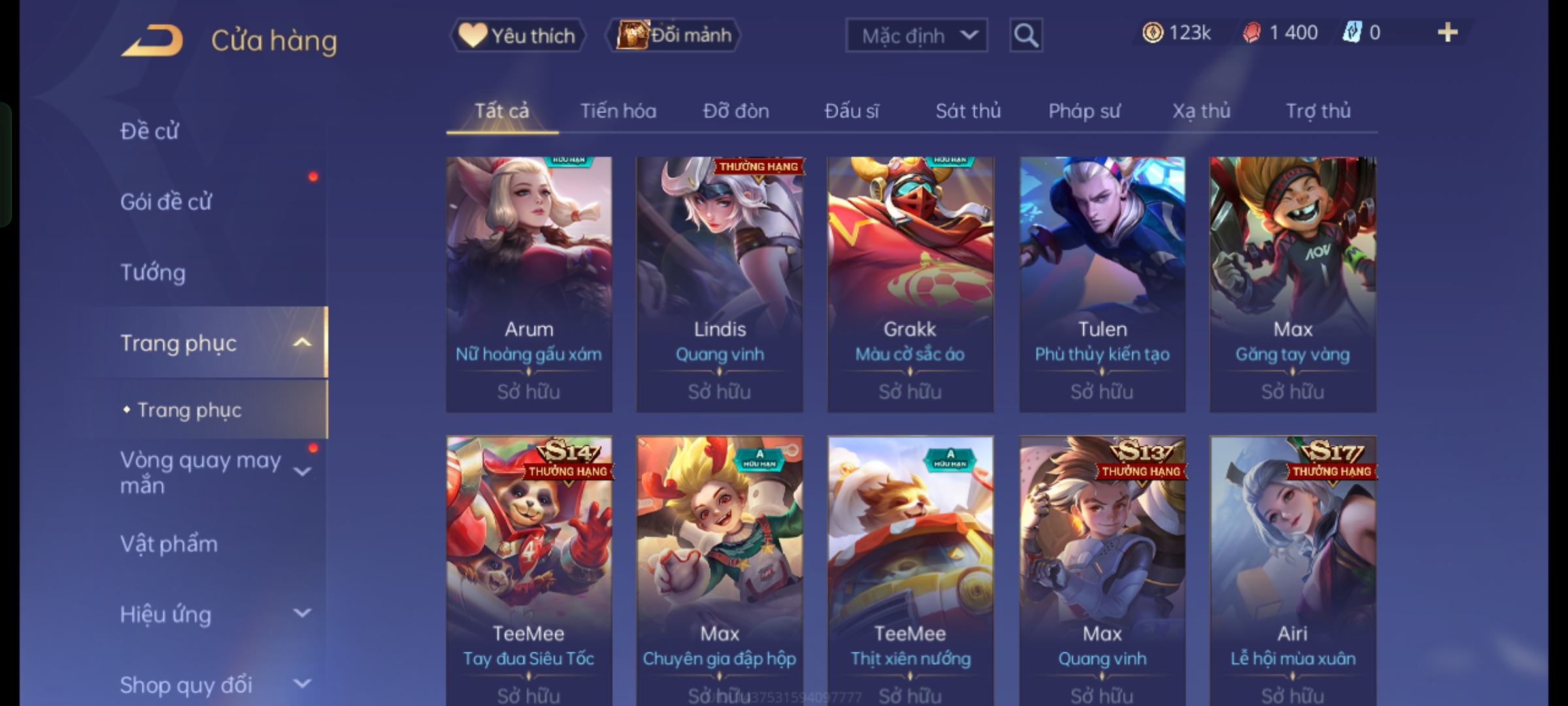Open Yêu thích favorites heart button
Image resolution: width=1568 pixels, height=706 pixels.
(517, 35)
